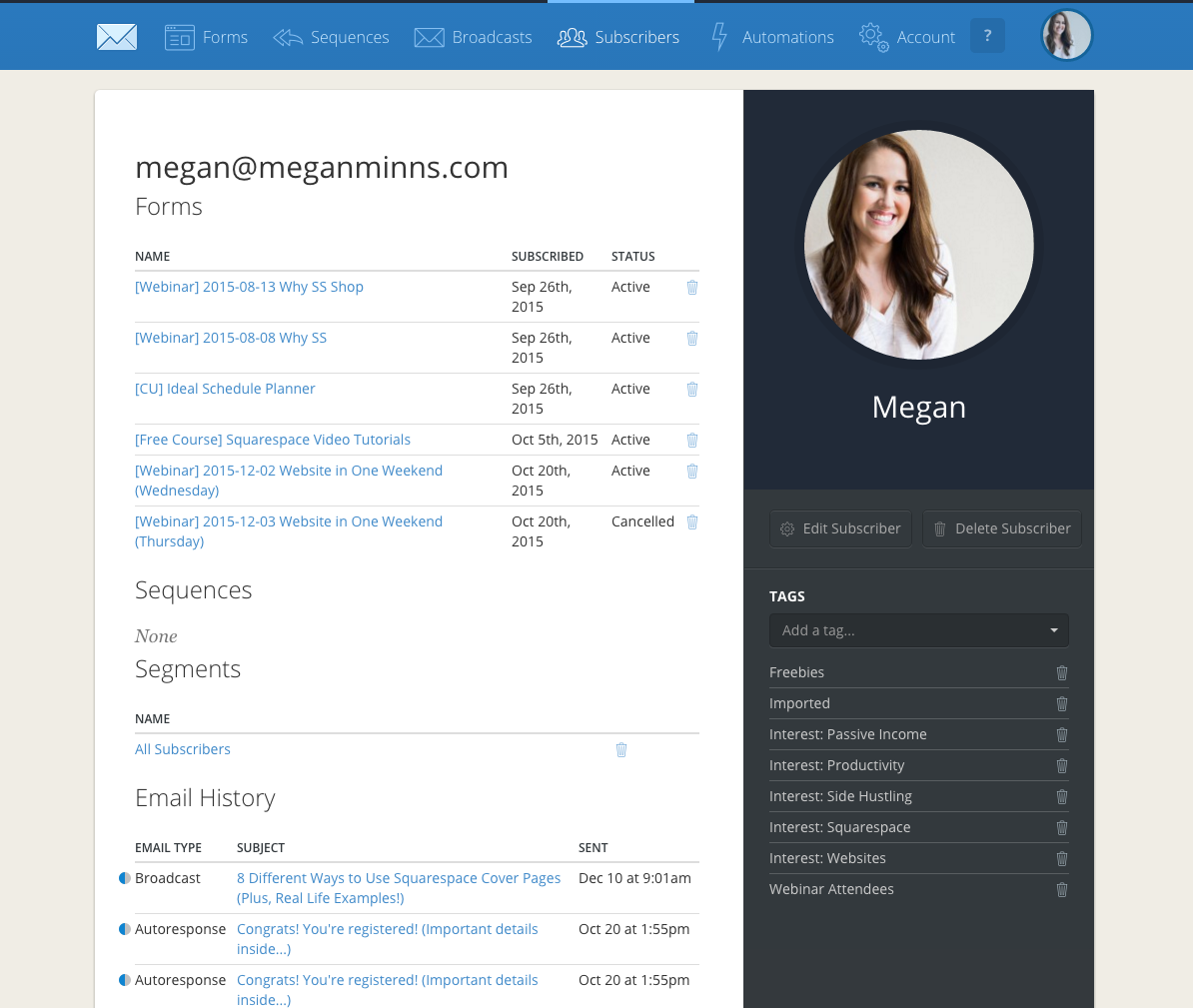
Task: Remove the 2015-08-08 Why SS form subscription
Action: (x=692, y=338)
